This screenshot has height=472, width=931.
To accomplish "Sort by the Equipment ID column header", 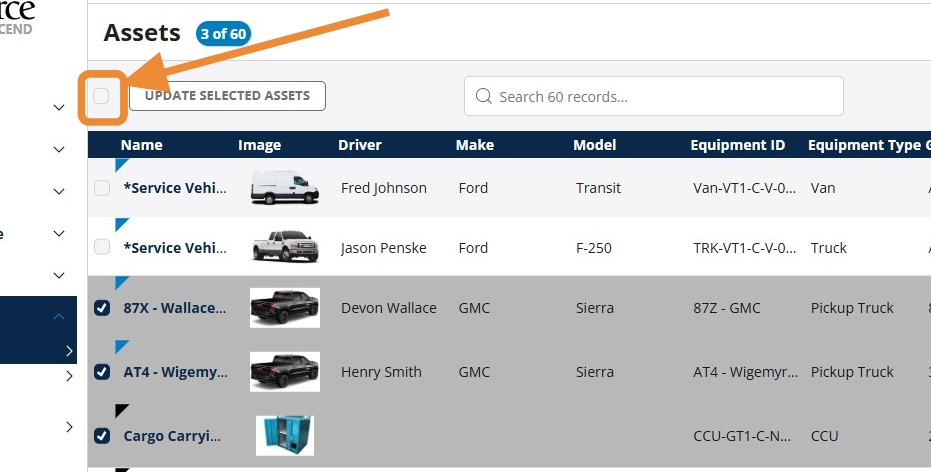I will (737, 145).
